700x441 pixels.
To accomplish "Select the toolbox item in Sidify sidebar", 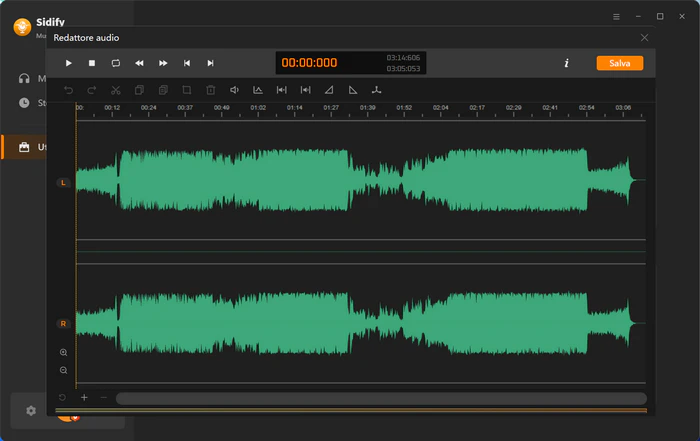I will tap(24, 147).
